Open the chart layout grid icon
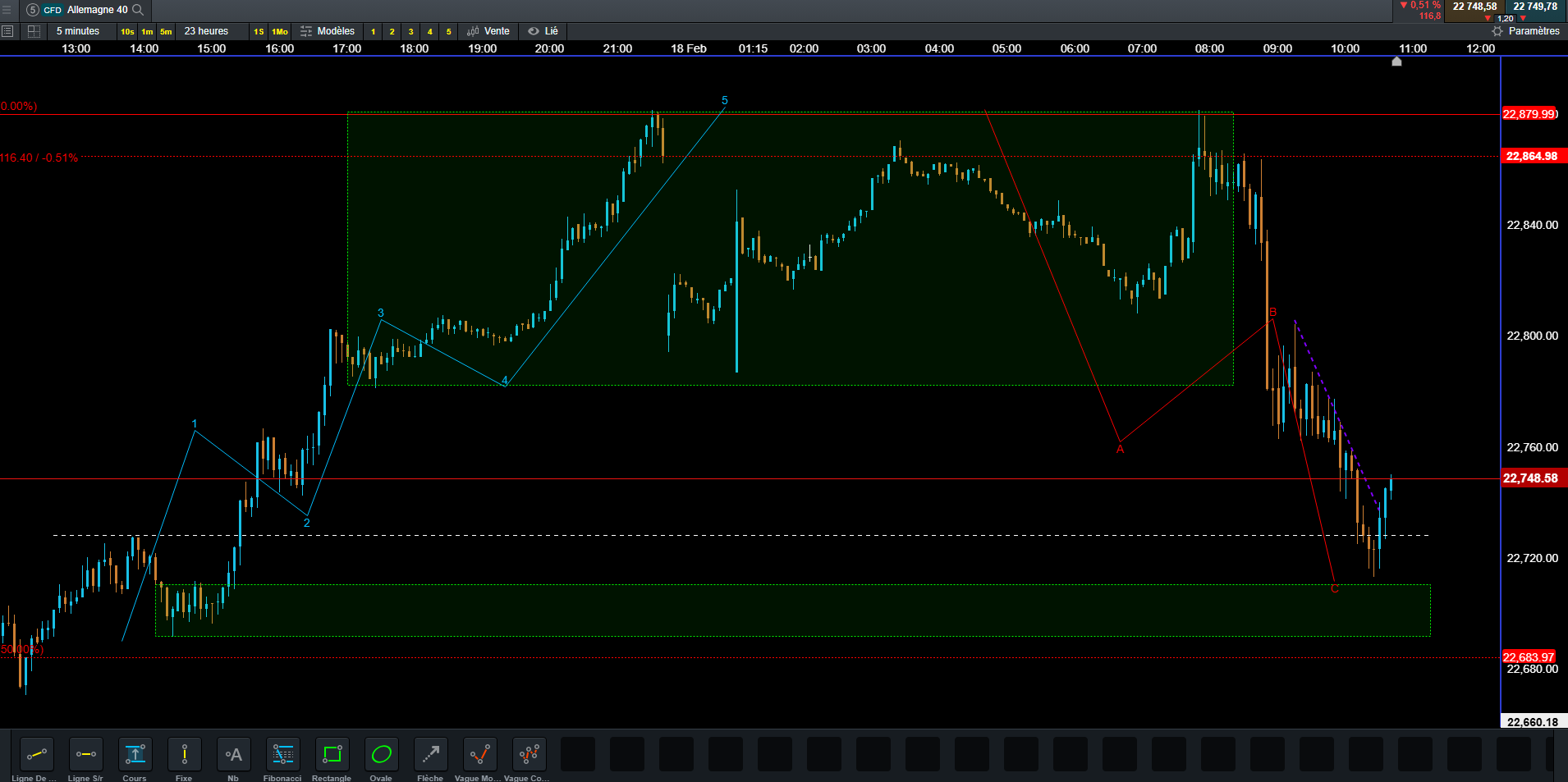1568x782 pixels. point(34,31)
